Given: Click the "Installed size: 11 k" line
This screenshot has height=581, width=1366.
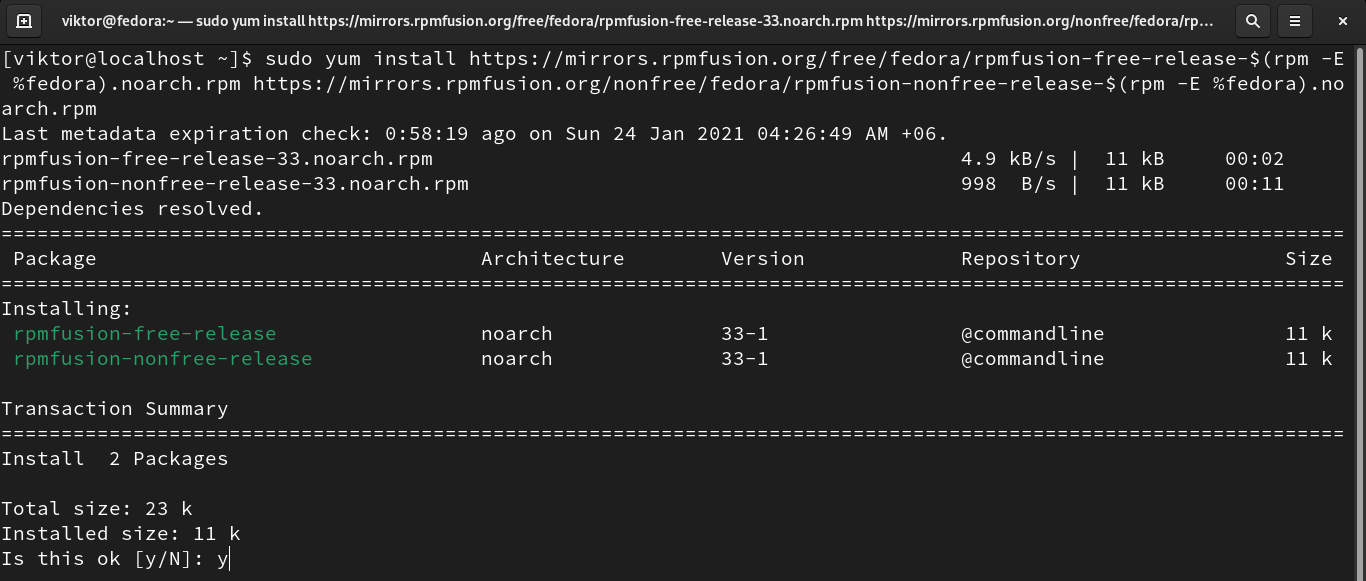Looking at the screenshot, I should pos(120,534).
